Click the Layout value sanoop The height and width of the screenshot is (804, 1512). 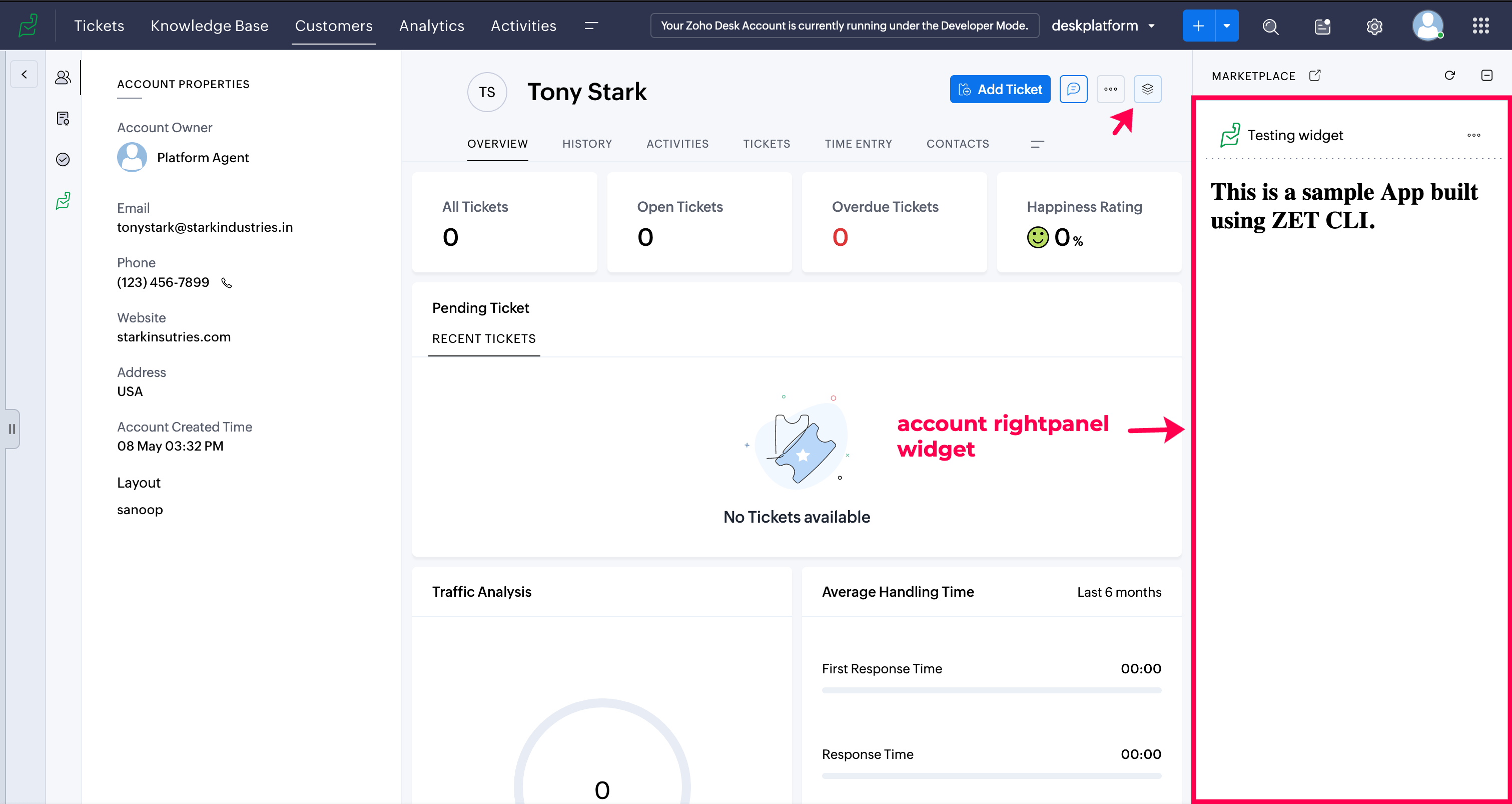[140, 510]
